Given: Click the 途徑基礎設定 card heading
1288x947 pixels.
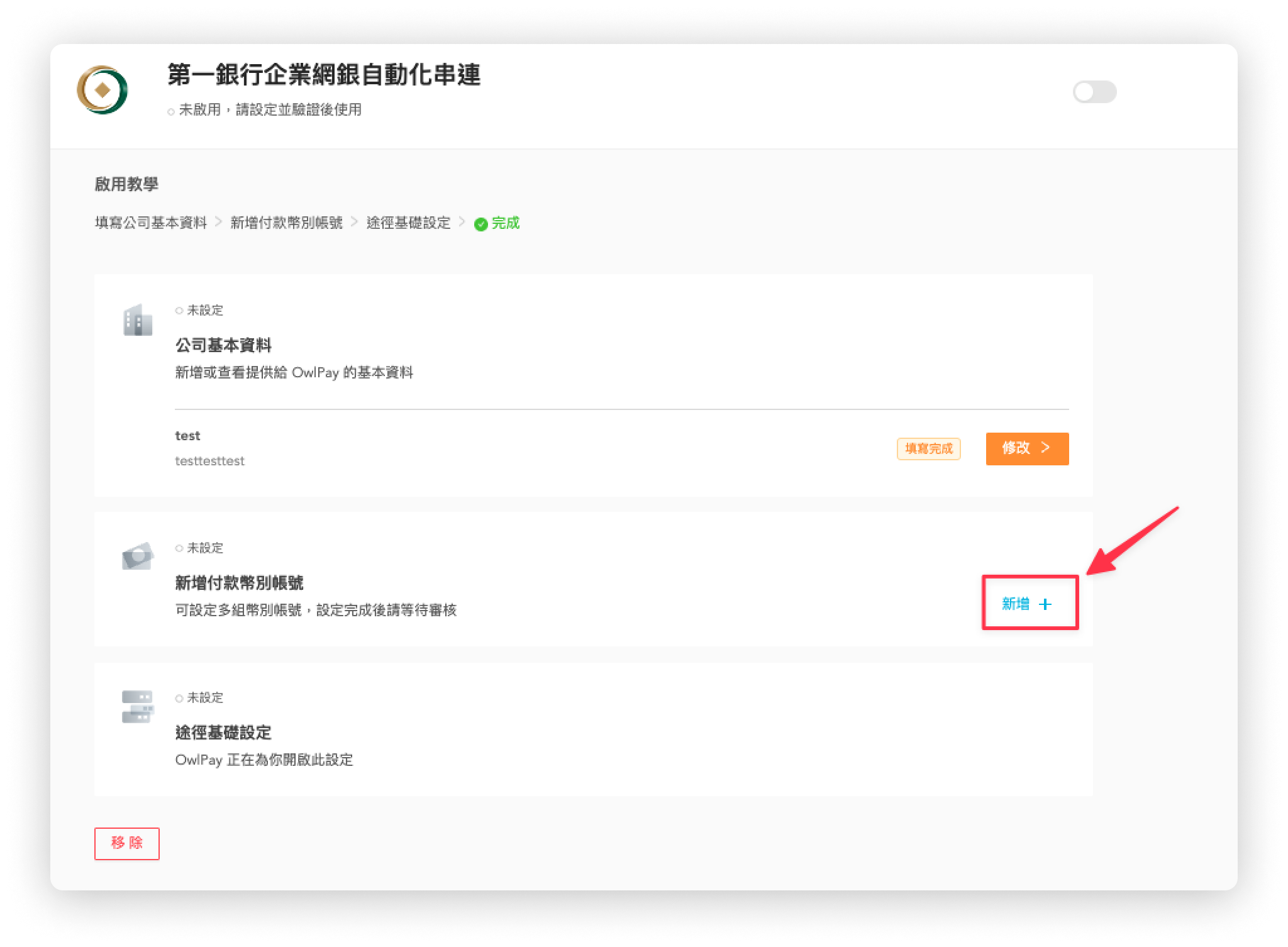Looking at the screenshot, I should click(223, 733).
